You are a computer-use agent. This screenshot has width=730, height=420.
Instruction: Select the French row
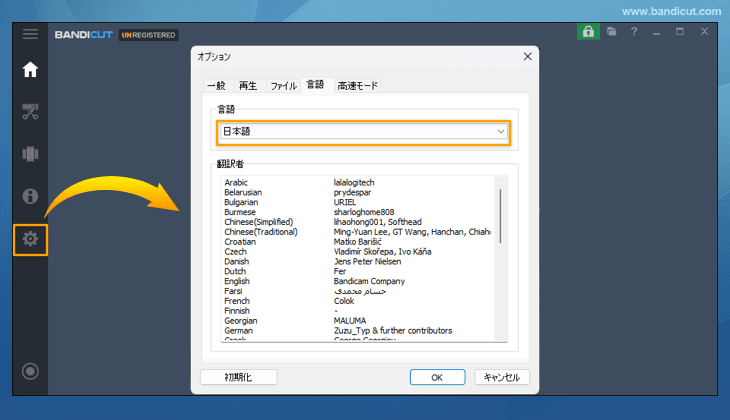pos(357,301)
